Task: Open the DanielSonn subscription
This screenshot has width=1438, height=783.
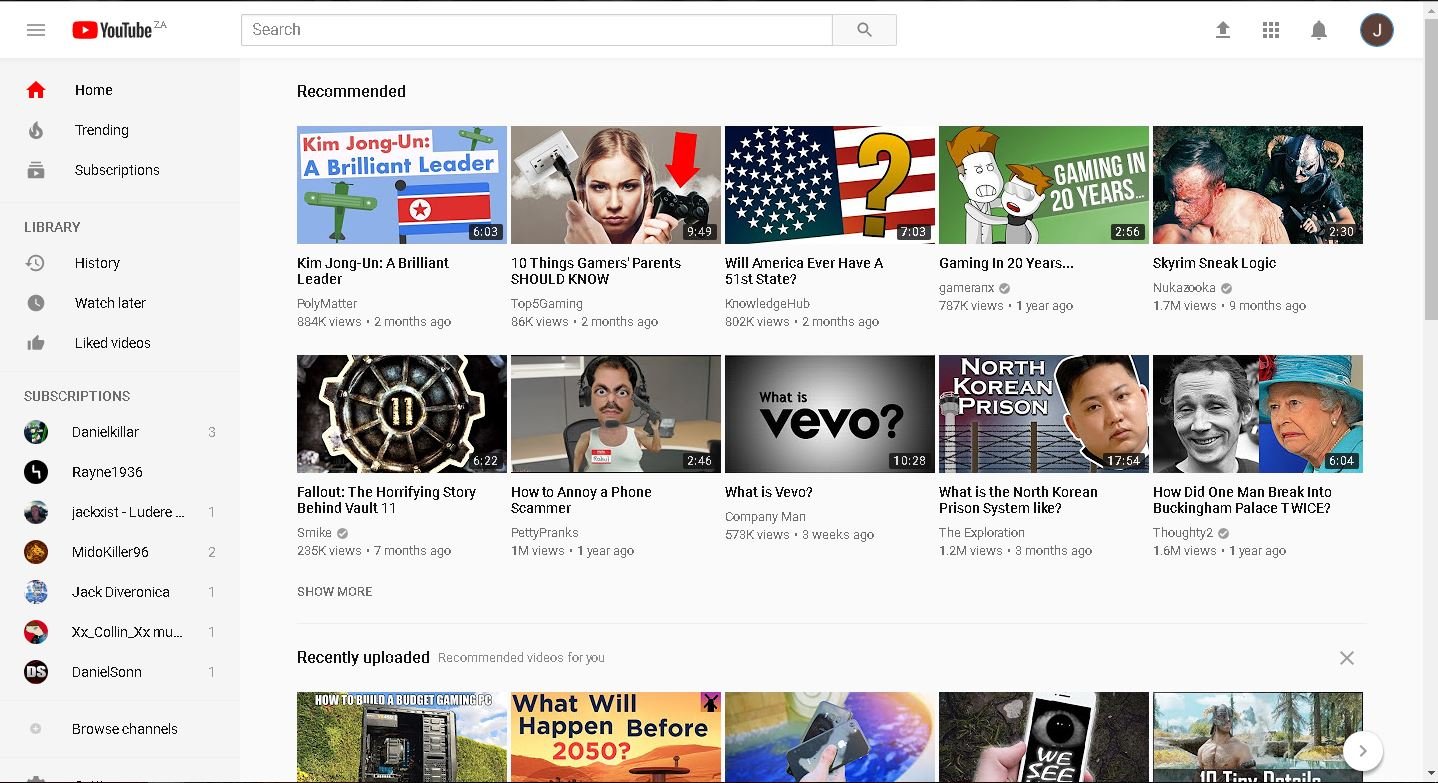Action: (x=120, y=672)
